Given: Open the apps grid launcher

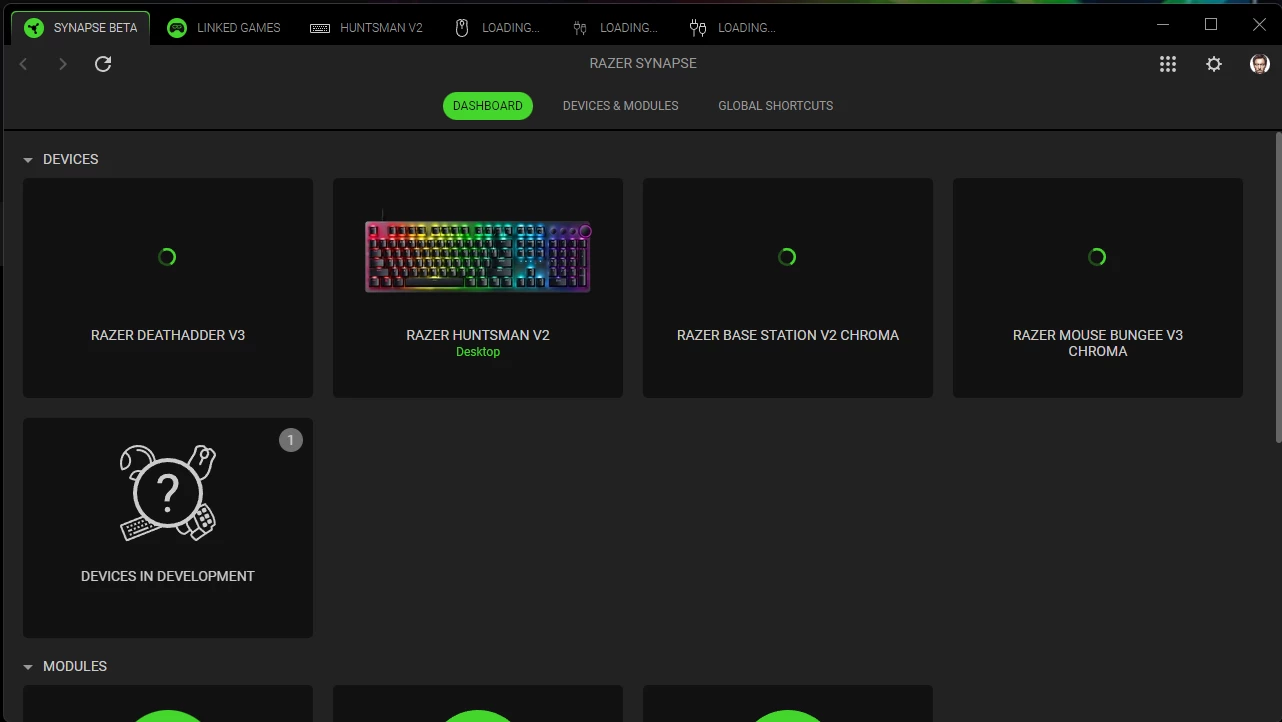Looking at the screenshot, I should (x=1167, y=64).
